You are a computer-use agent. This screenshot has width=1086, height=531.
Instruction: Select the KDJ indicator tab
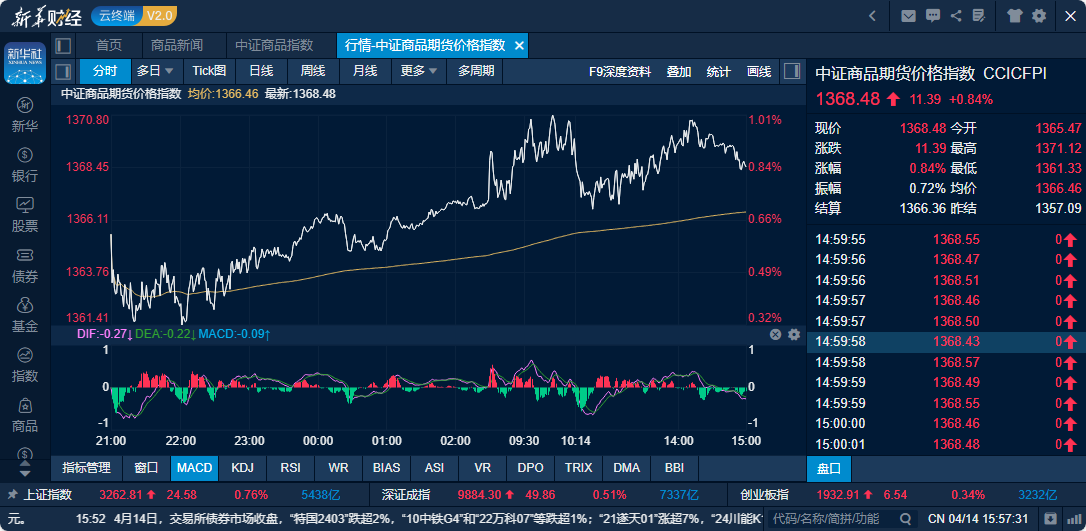tap(242, 467)
